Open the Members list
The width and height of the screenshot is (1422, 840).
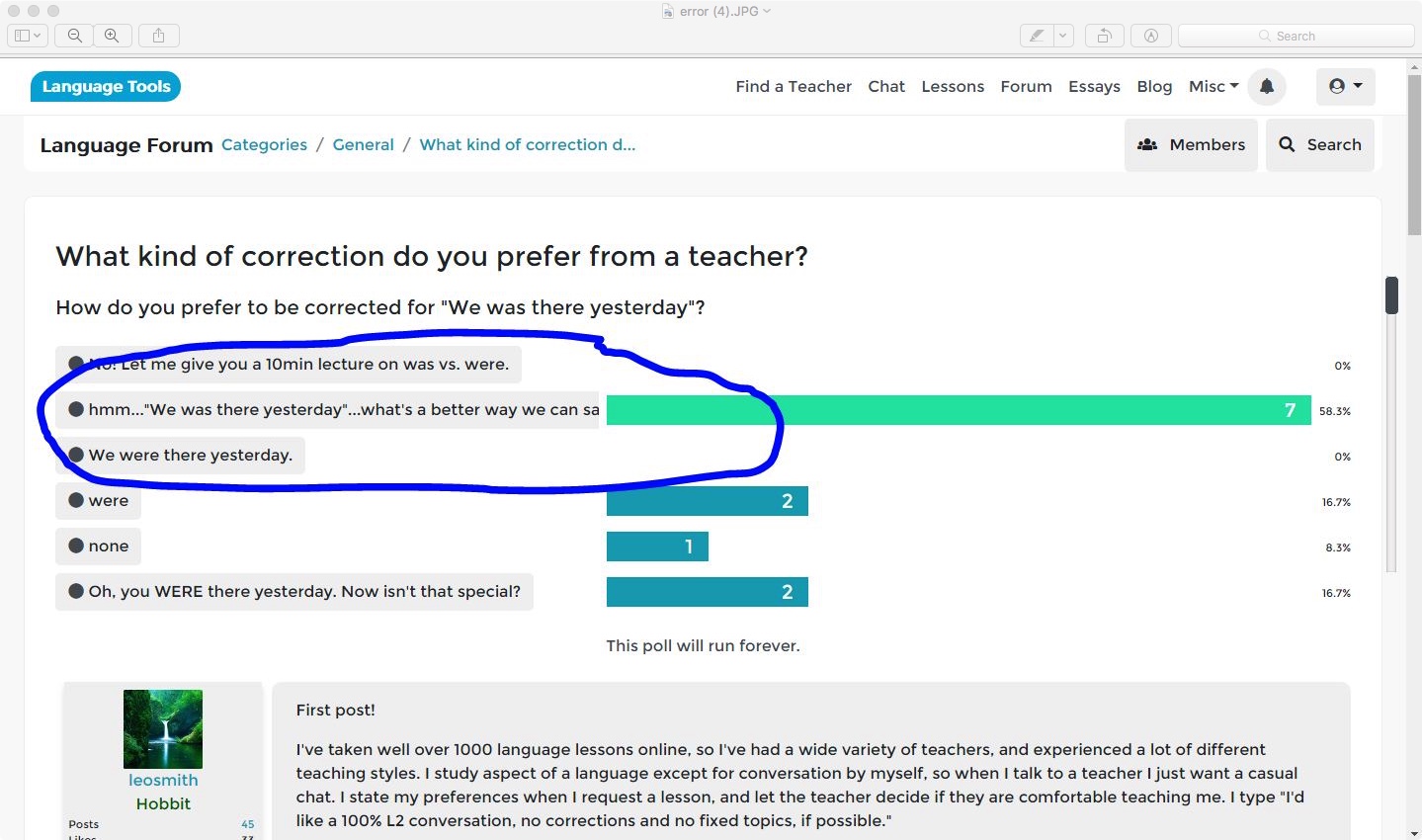(x=1191, y=145)
